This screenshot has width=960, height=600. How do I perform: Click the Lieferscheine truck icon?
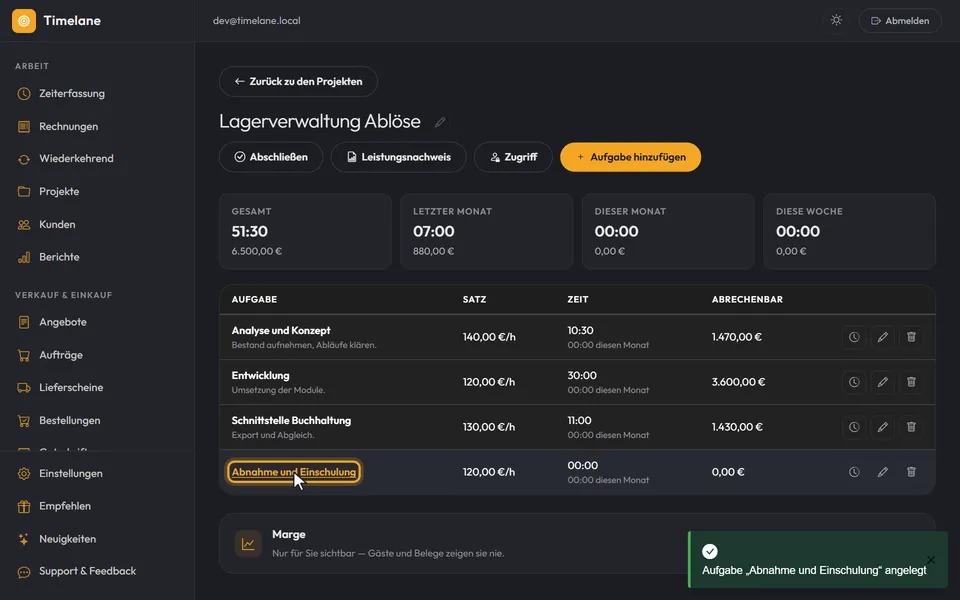[24, 388]
